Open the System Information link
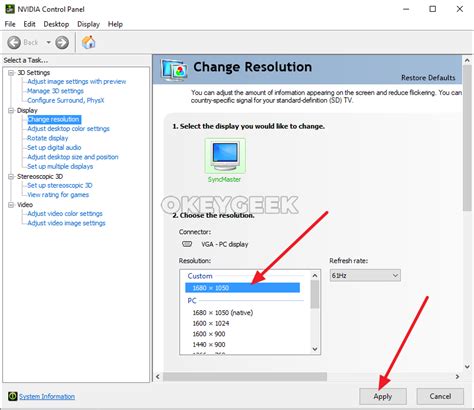This screenshot has height=410, width=474. tap(47, 396)
